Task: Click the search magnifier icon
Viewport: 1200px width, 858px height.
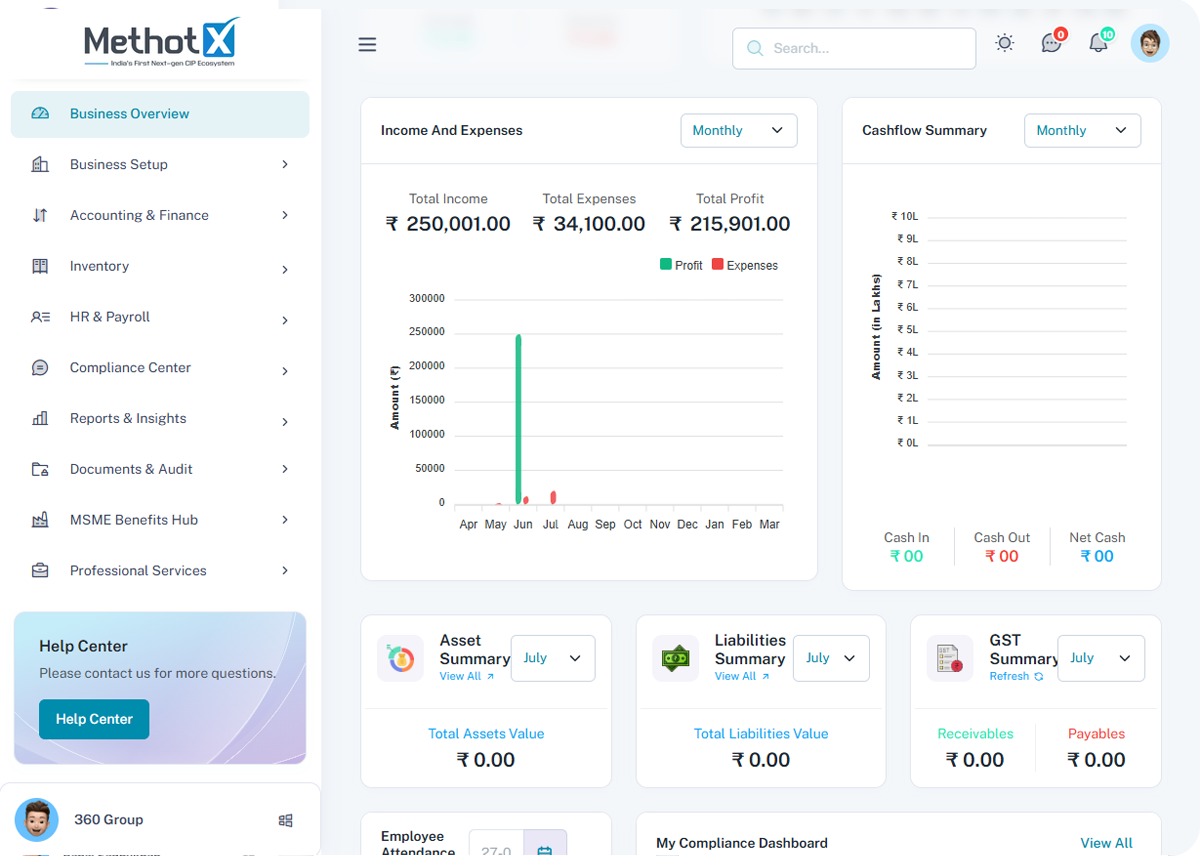Action: pos(755,48)
